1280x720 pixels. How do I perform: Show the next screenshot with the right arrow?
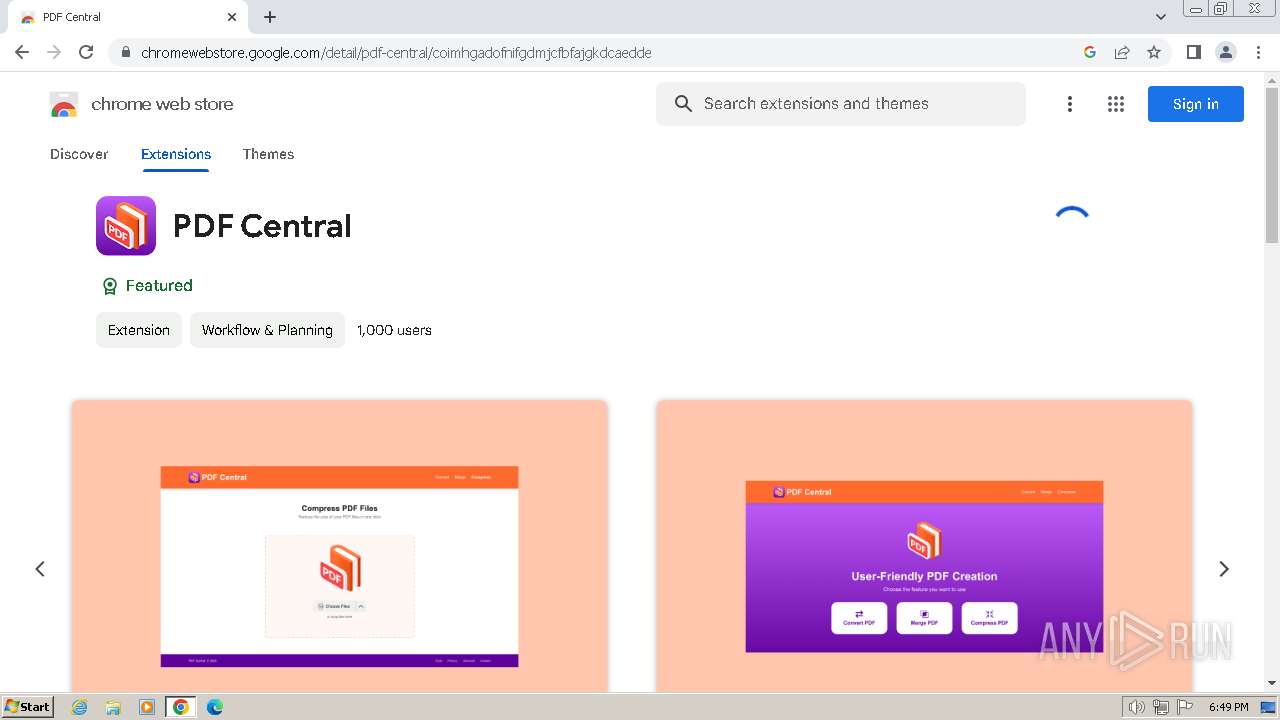pyautogui.click(x=1224, y=569)
